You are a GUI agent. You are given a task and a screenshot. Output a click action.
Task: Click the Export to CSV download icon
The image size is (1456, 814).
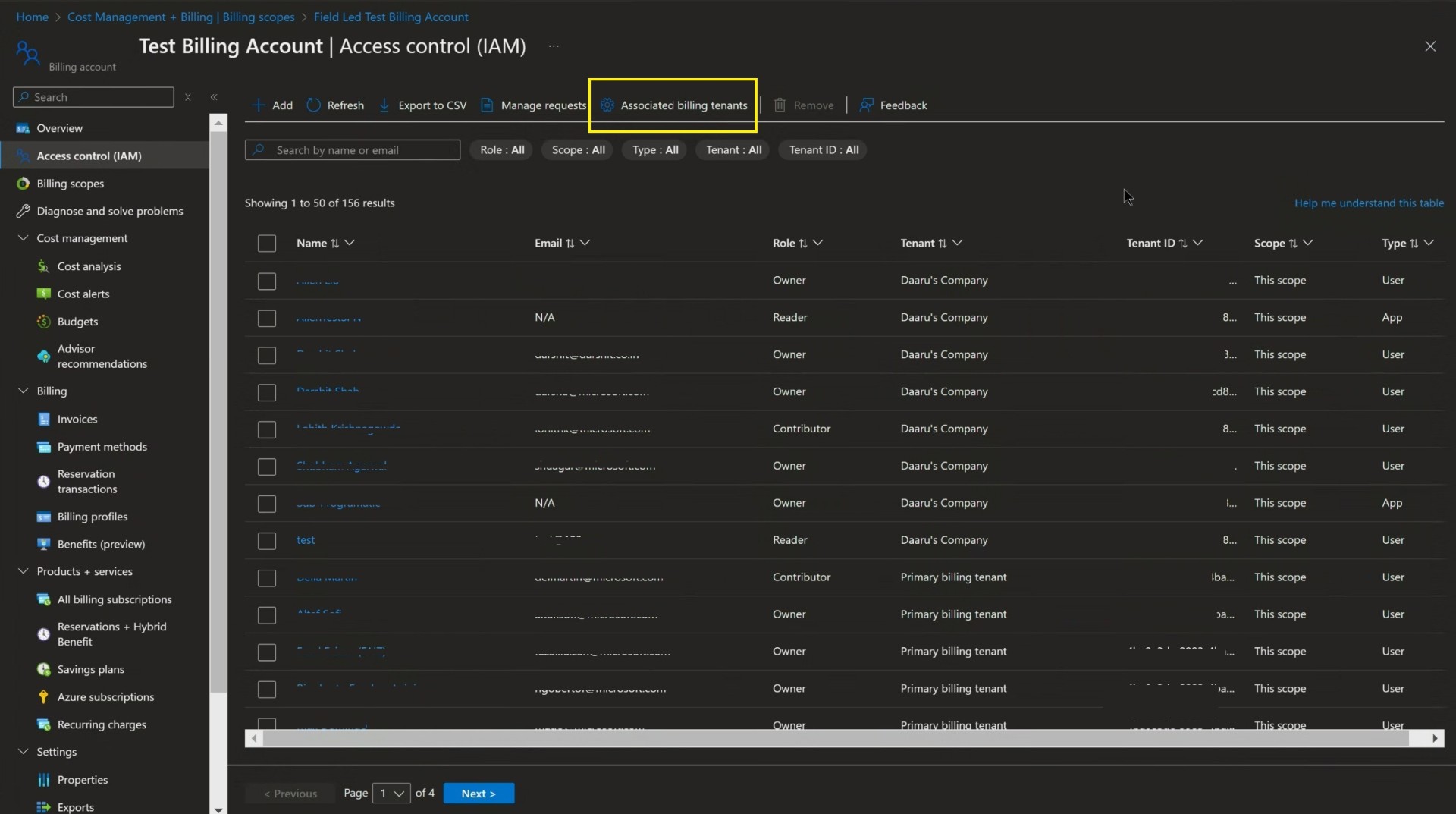pyautogui.click(x=384, y=105)
